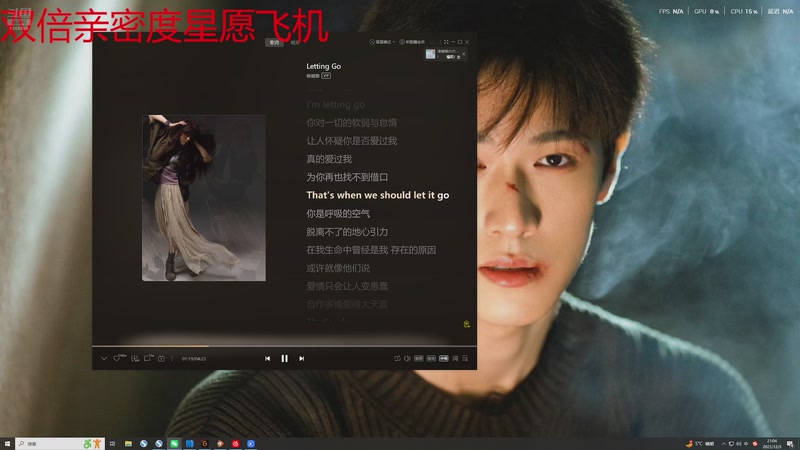Open the sound quality badge
Screen dimensions: 800x450
point(419,359)
